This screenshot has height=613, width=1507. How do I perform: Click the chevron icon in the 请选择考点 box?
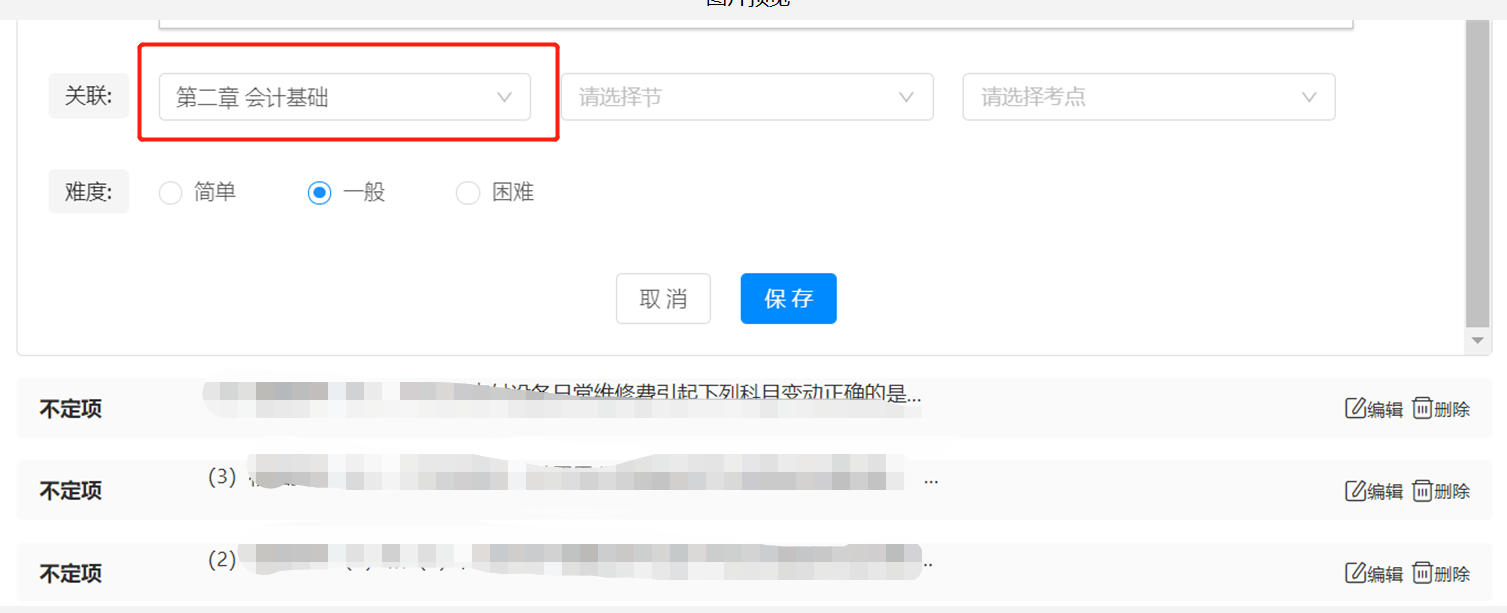(x=1309, y=97)
